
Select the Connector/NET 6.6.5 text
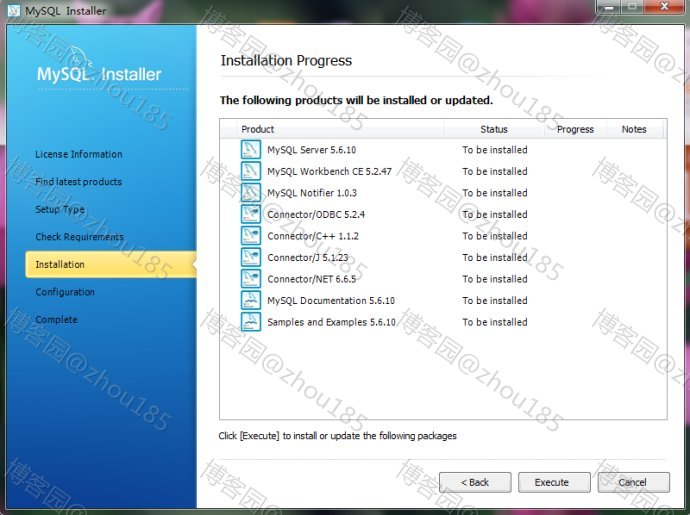312,279
